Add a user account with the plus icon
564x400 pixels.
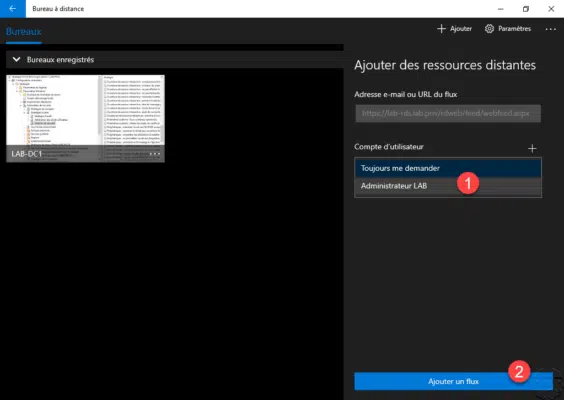coord(532,148)
